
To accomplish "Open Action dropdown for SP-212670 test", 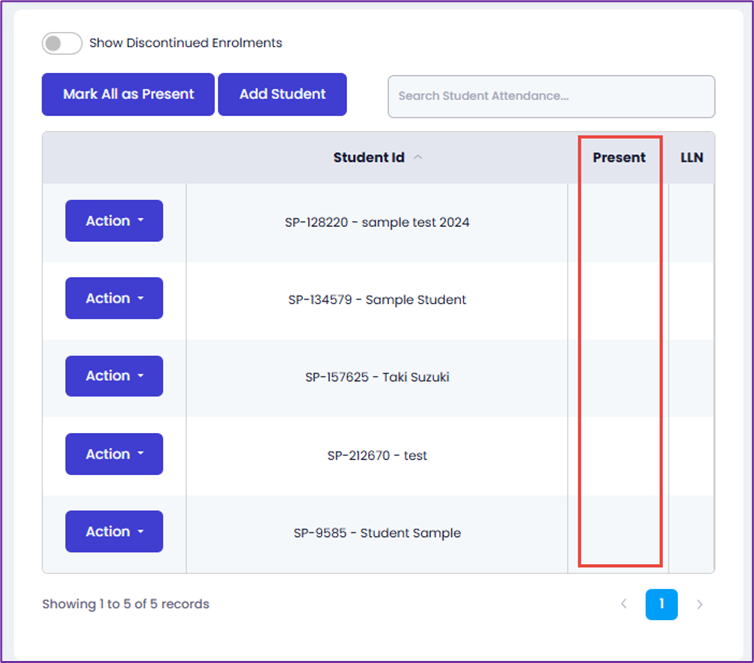I will click(114, 454).
